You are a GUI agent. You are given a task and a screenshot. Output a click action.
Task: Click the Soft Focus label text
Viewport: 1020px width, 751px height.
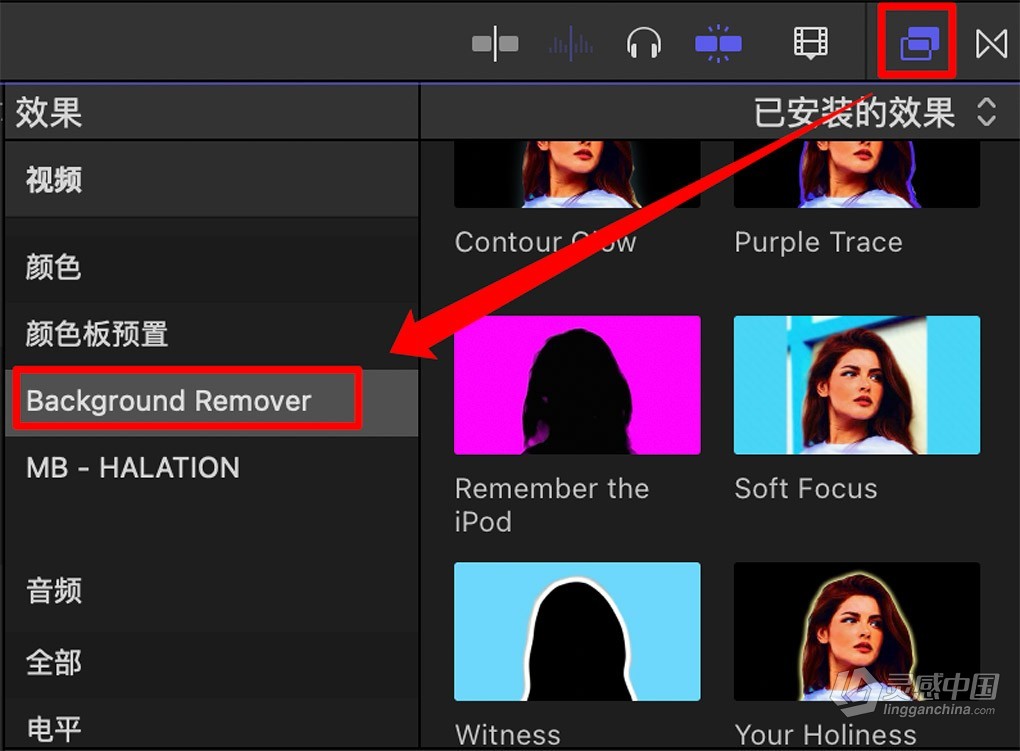[806, 489]
